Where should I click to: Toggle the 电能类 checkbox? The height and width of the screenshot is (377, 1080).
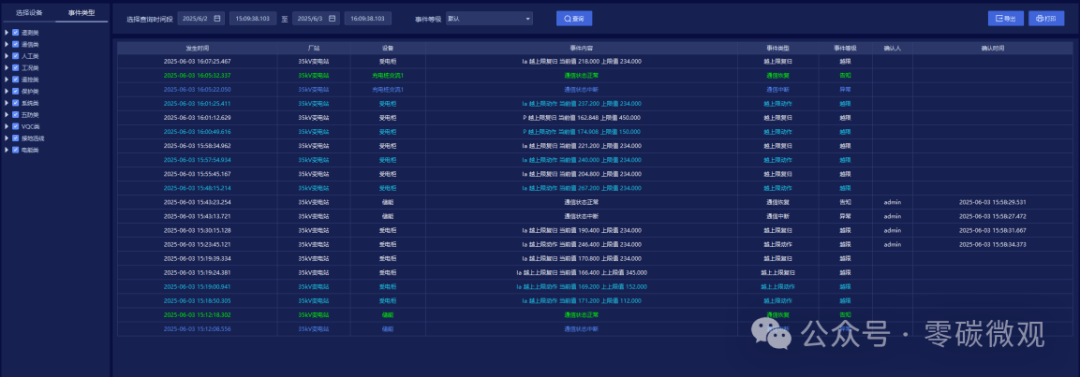[x=15, y=150]
